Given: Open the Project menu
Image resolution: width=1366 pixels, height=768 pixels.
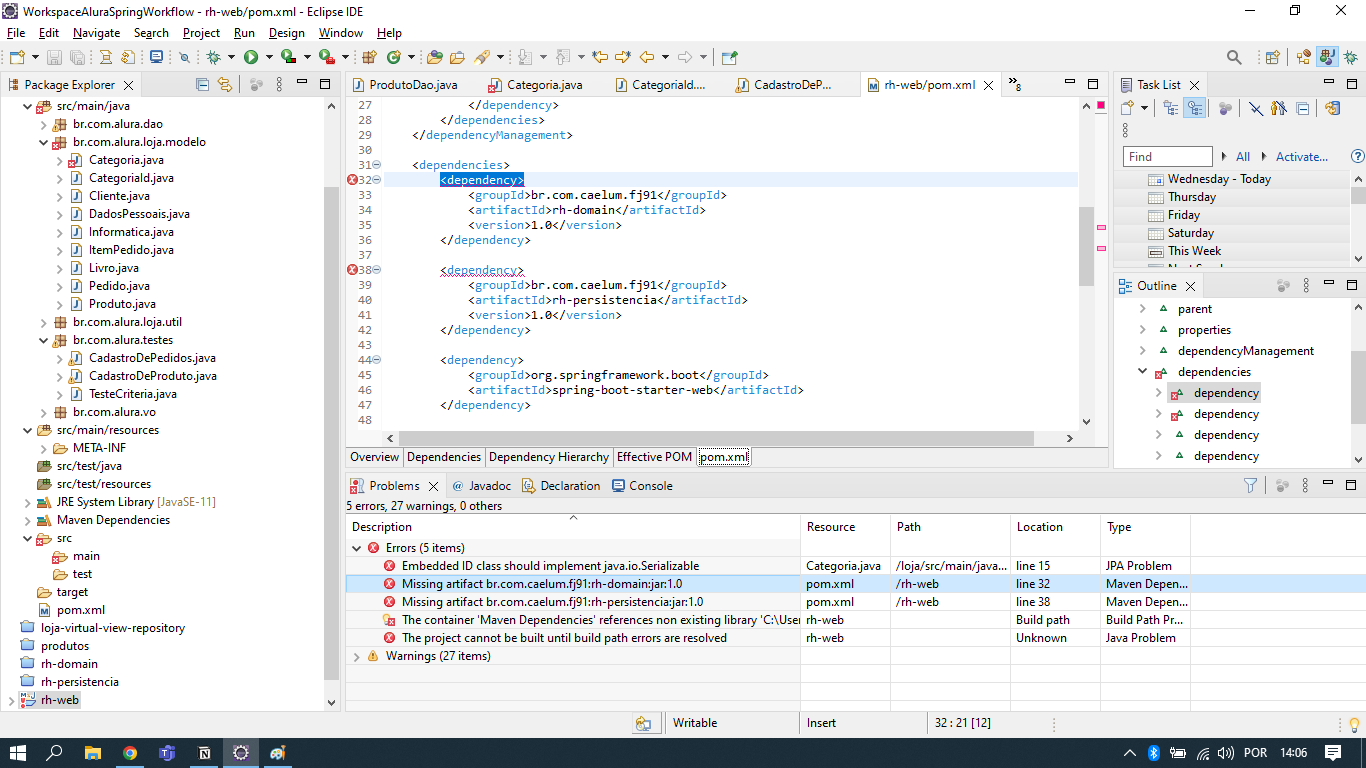Looking at the screenshot, I should tap(201, 33).
